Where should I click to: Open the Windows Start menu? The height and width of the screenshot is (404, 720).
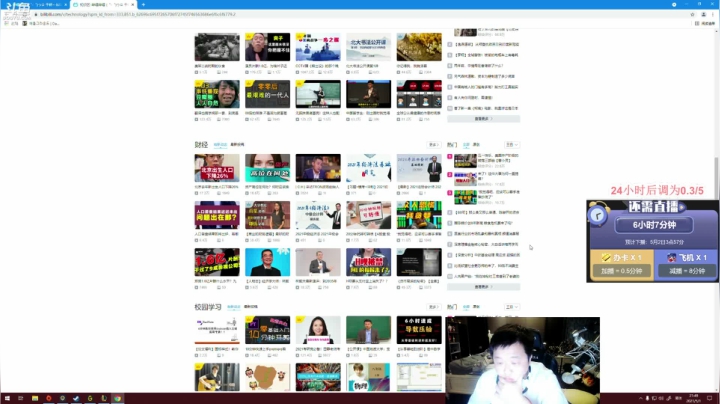[x=7, y=398]
